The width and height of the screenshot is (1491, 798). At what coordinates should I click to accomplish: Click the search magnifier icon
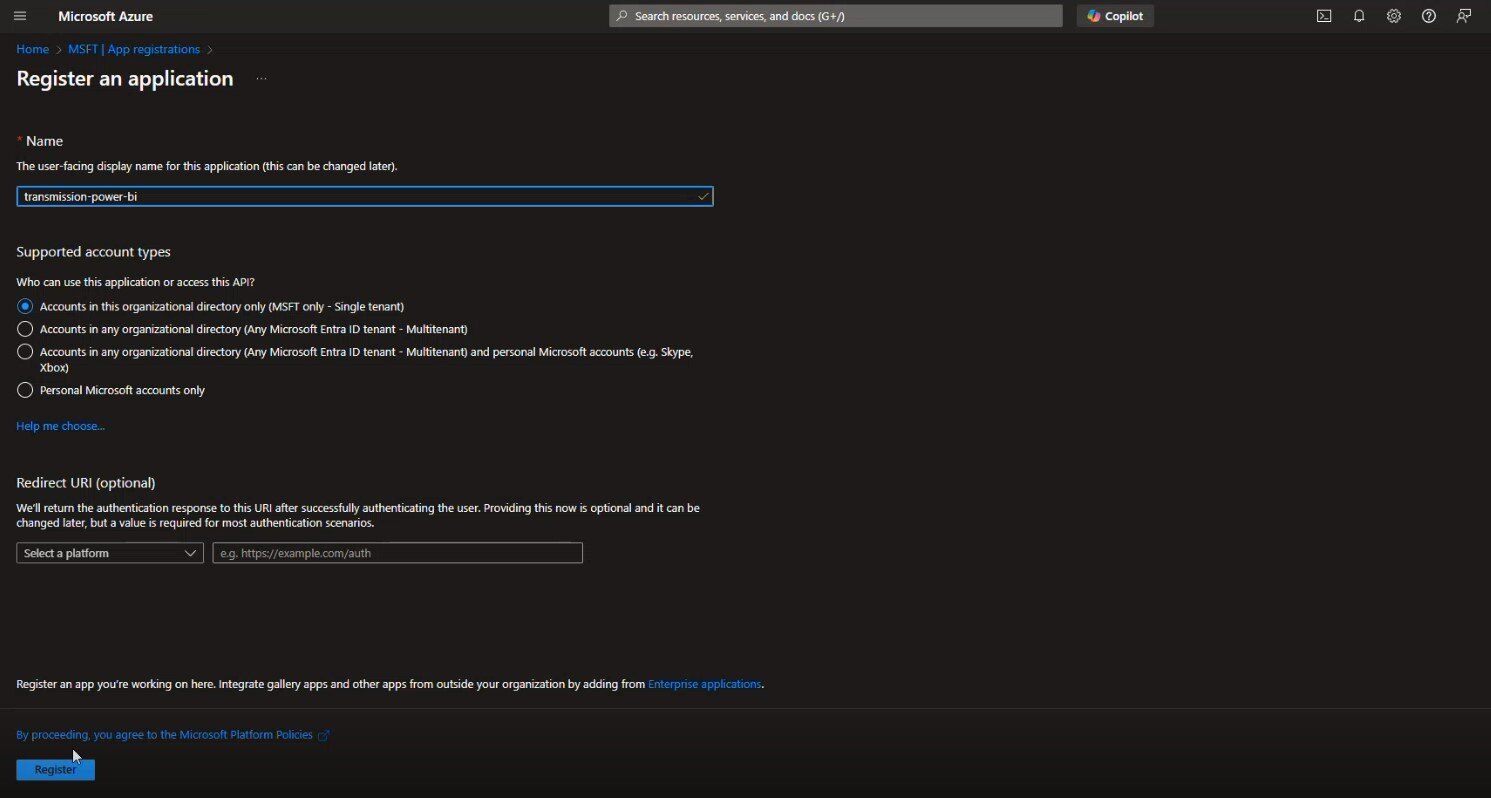[x=622, y=16]
